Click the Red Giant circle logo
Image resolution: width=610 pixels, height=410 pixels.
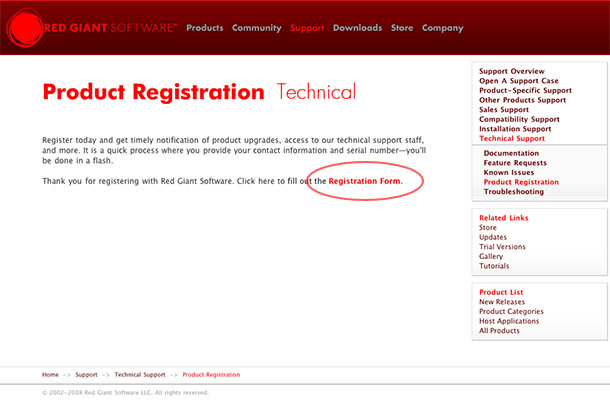25,28
